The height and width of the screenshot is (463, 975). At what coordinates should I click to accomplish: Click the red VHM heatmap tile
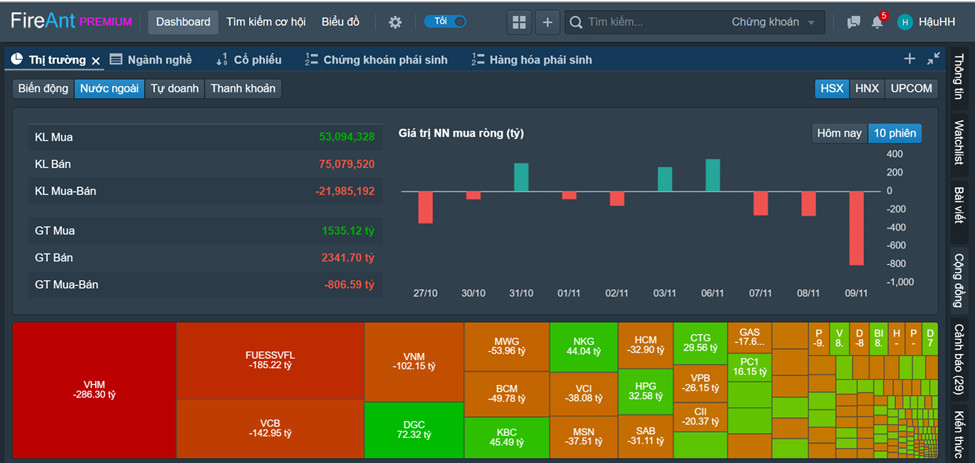click(x=93, y=389)
